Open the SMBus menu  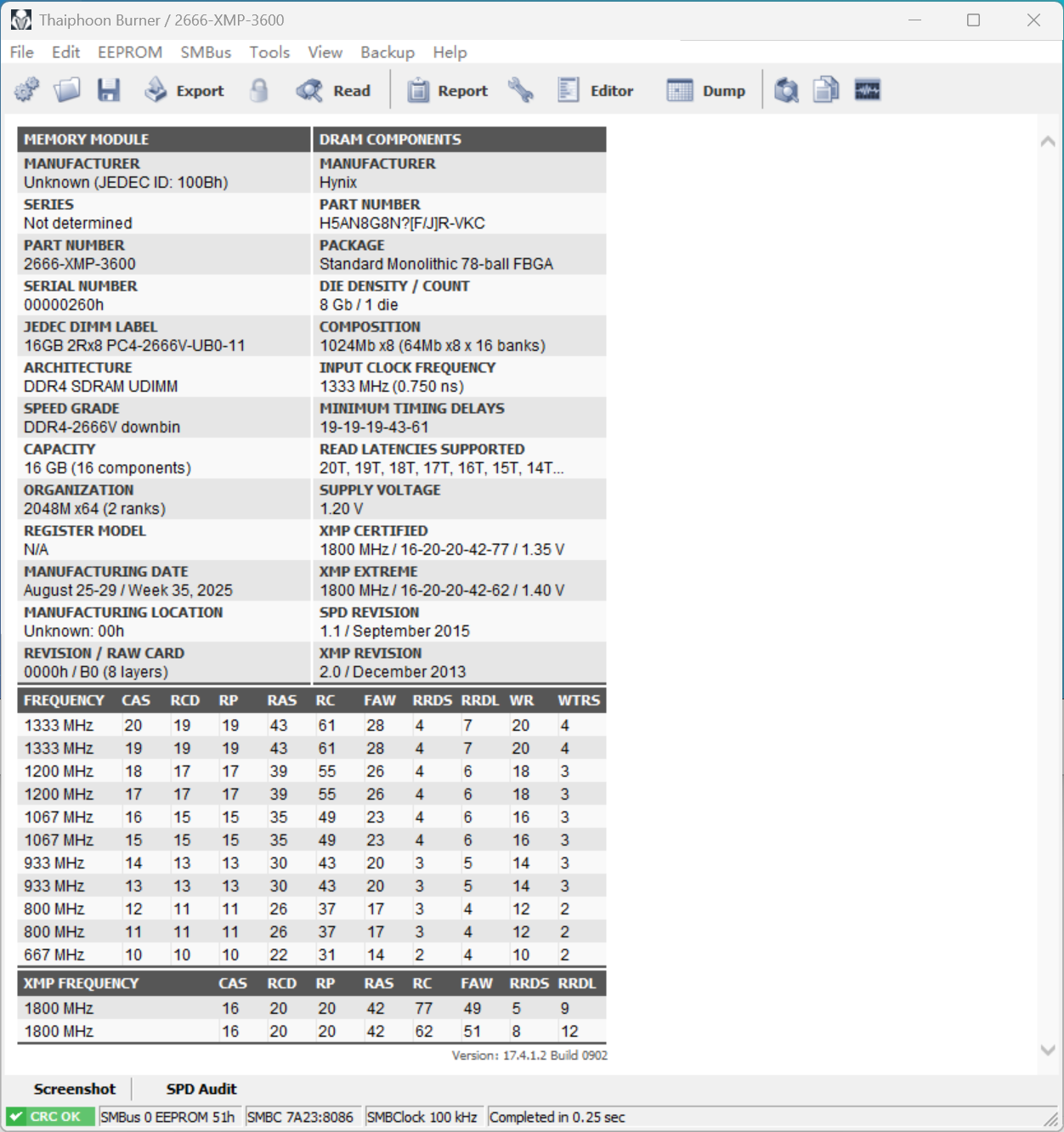[206, 53]
